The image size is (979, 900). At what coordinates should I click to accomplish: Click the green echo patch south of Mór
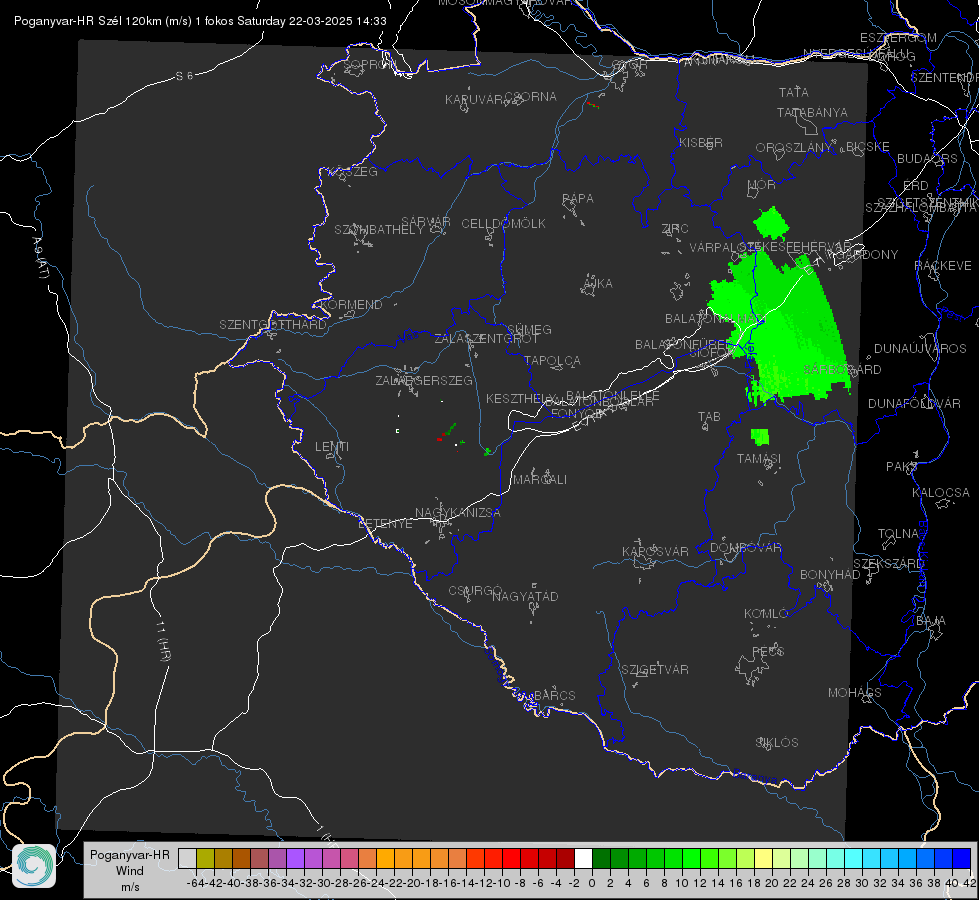pyautogui.click(x=770, y=223)
